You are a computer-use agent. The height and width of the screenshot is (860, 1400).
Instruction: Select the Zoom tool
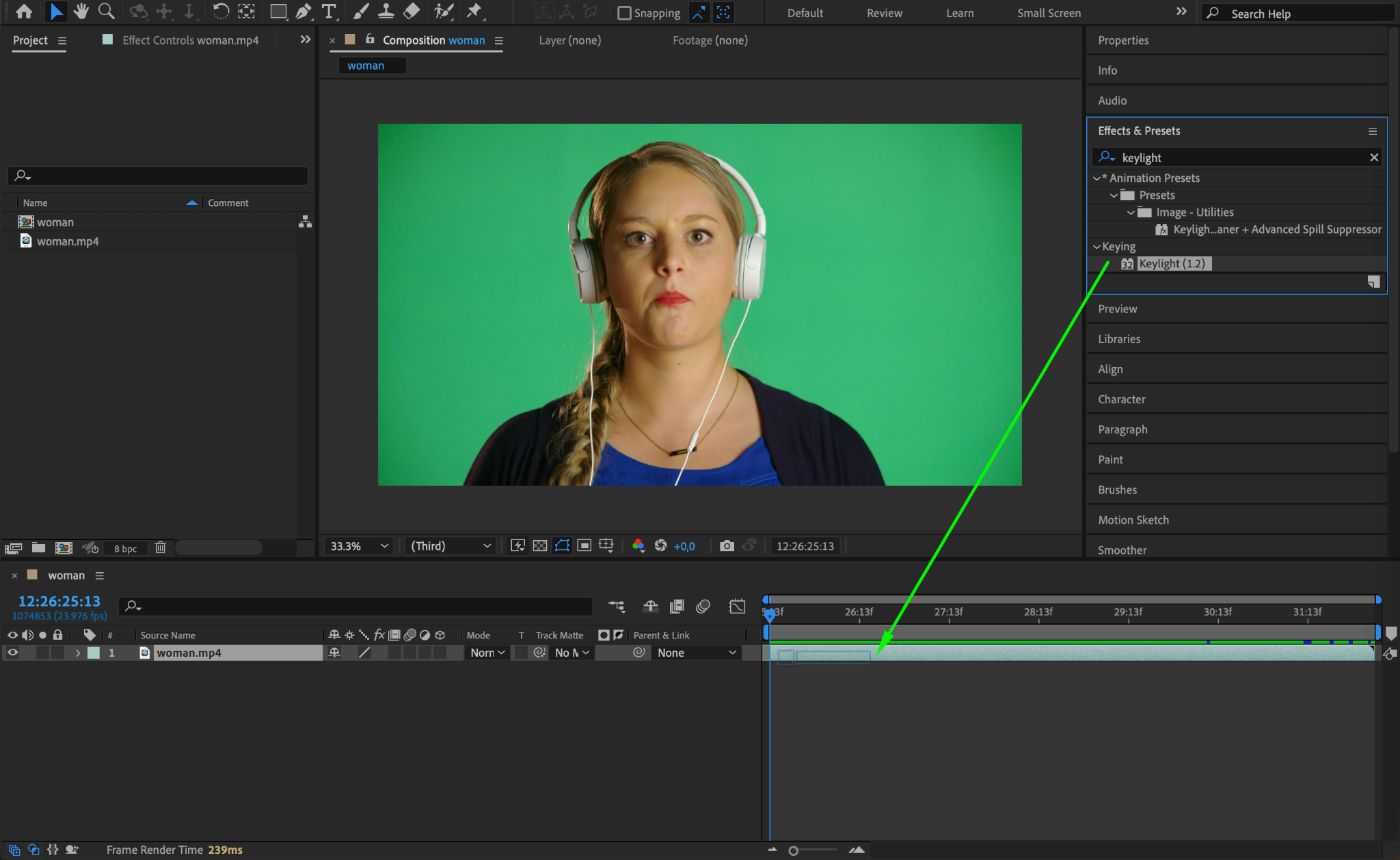click(106, 11)
